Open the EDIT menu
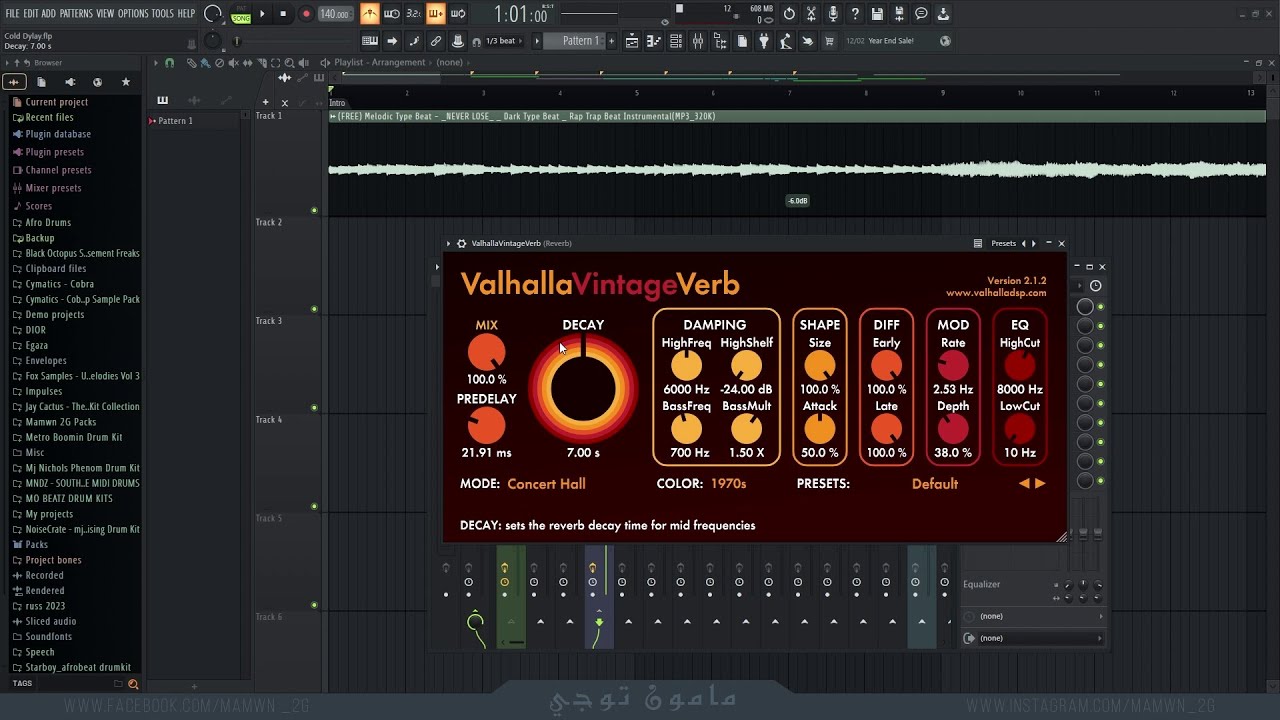1280x720 pixels. [x=31, y=14]
